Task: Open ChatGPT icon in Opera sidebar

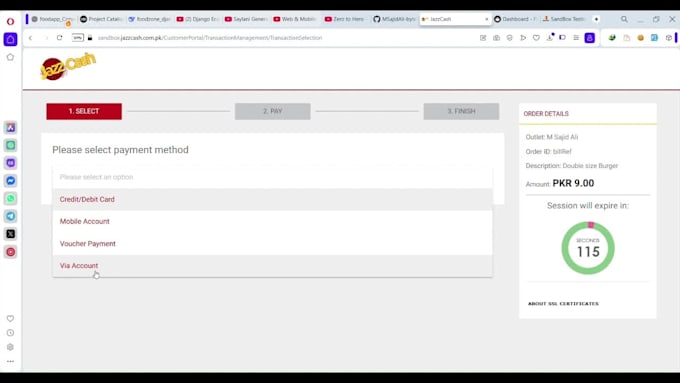Action: tap(10, 145)
